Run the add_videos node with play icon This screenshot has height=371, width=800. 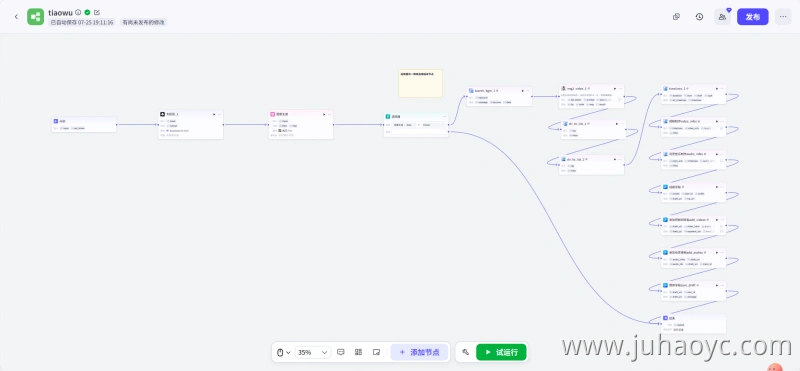coord(717,219)
